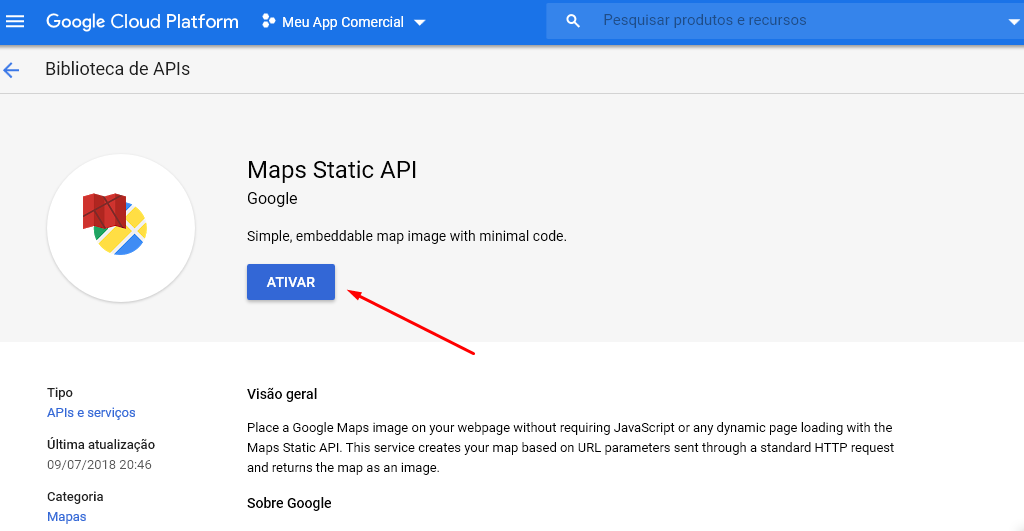Click the search magnifier icon
This screenshot has width=1024, height=531.
[573, 21]
